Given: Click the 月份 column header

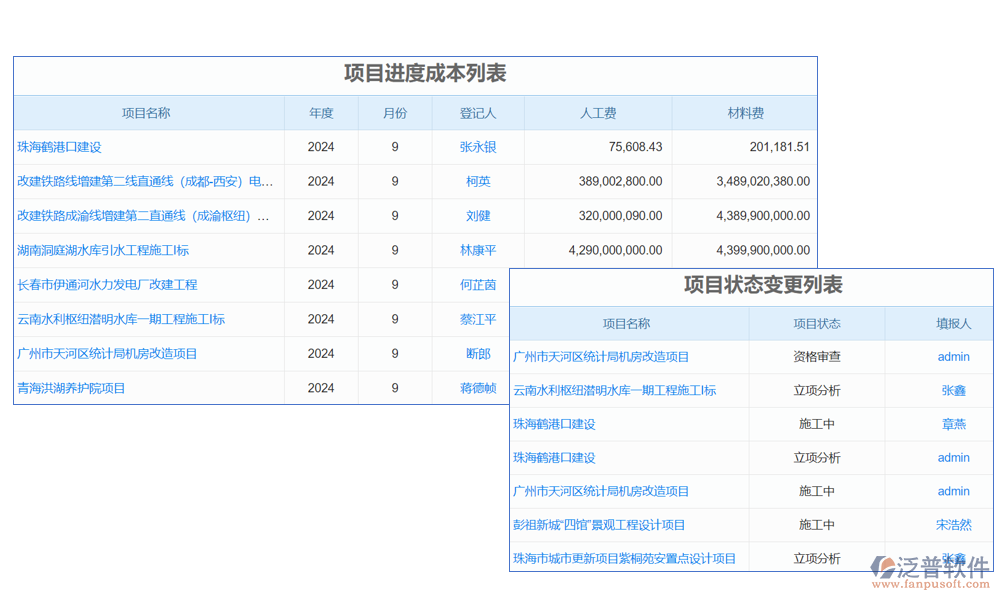Looking at the screenshot, I should (395, 113).
